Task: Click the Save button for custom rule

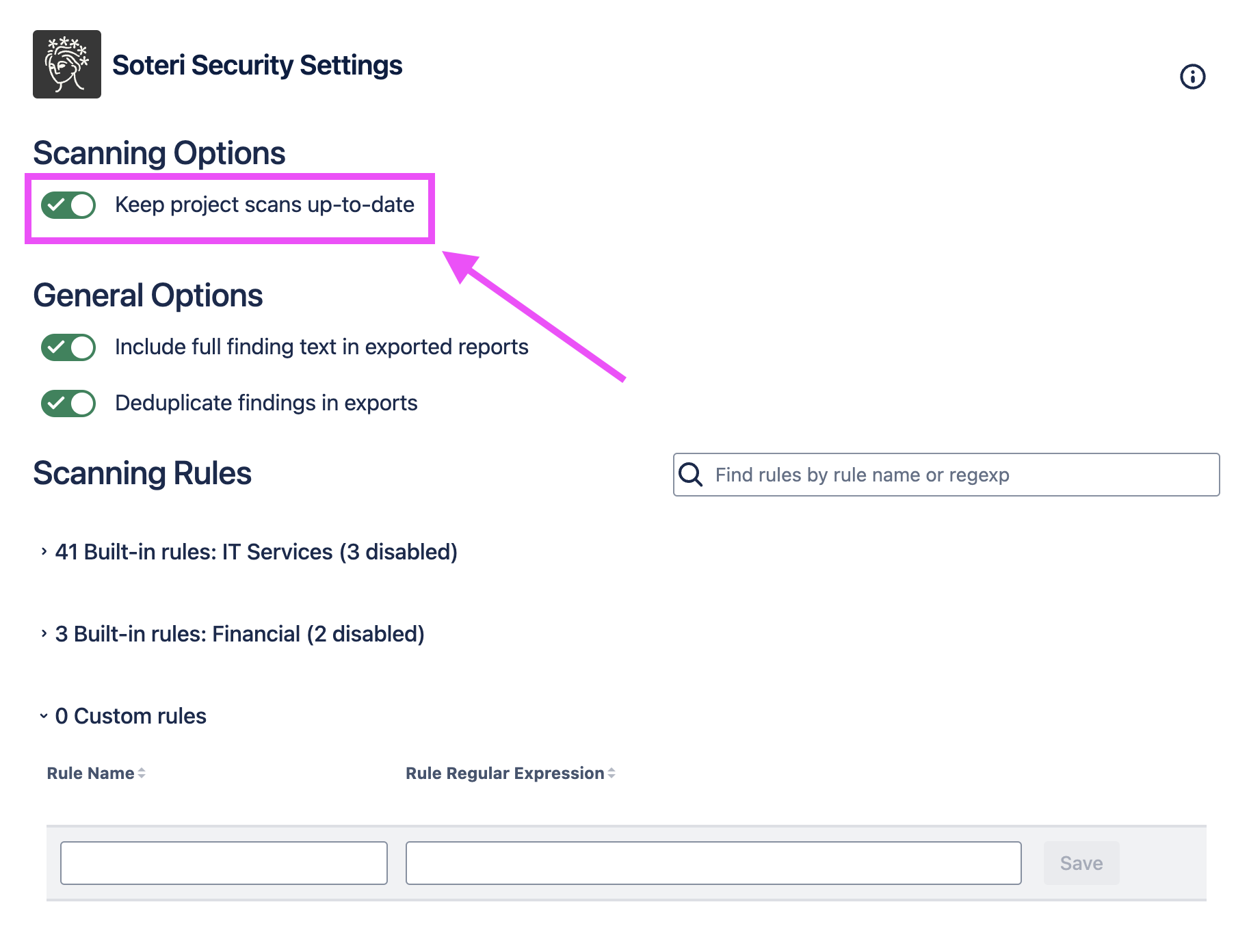Action: (1081, 863)
